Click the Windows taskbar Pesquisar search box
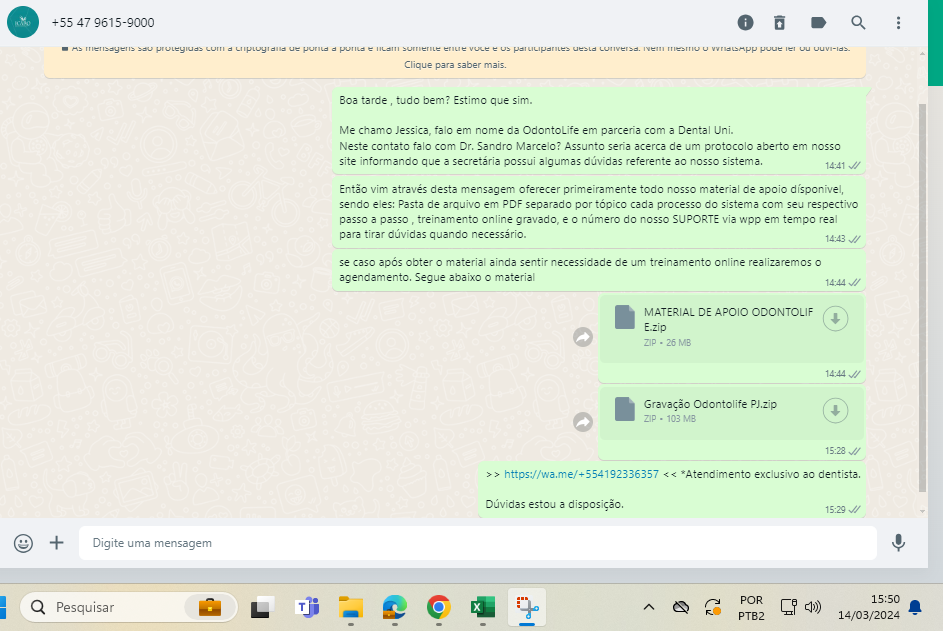The height and width of the screenshot is (631, 943). 129,608
